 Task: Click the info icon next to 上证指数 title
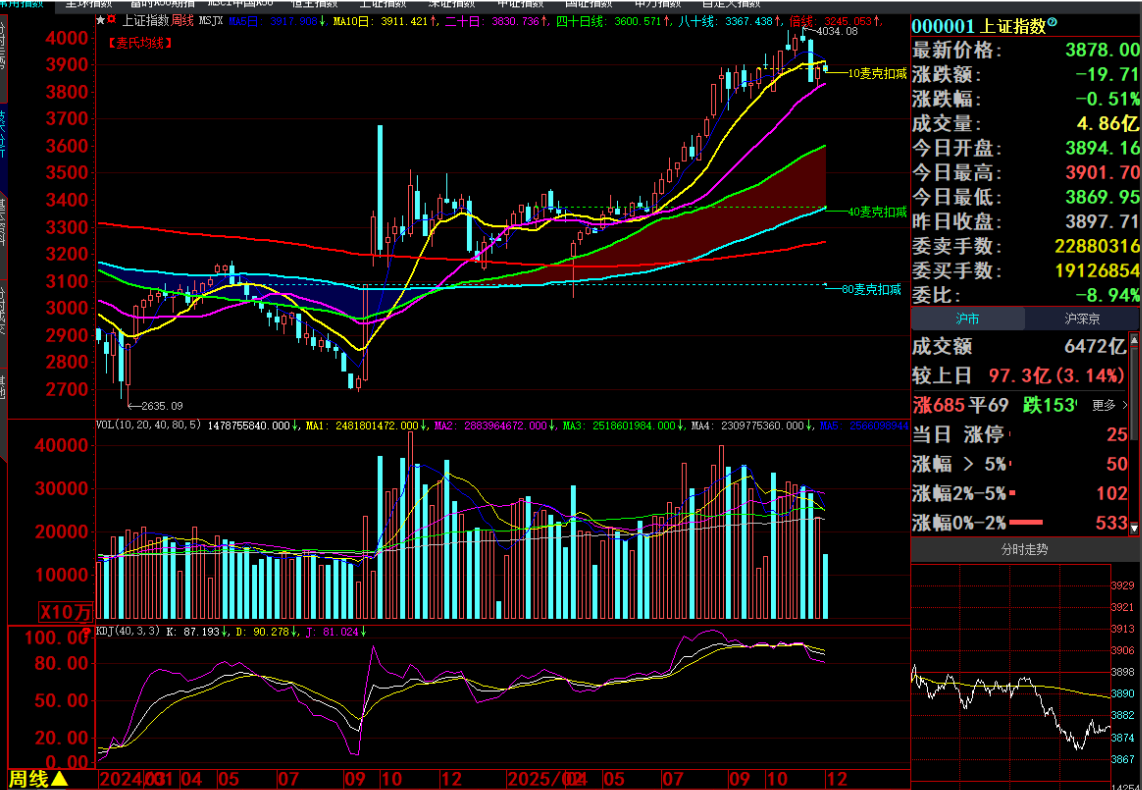point(1051,23)
